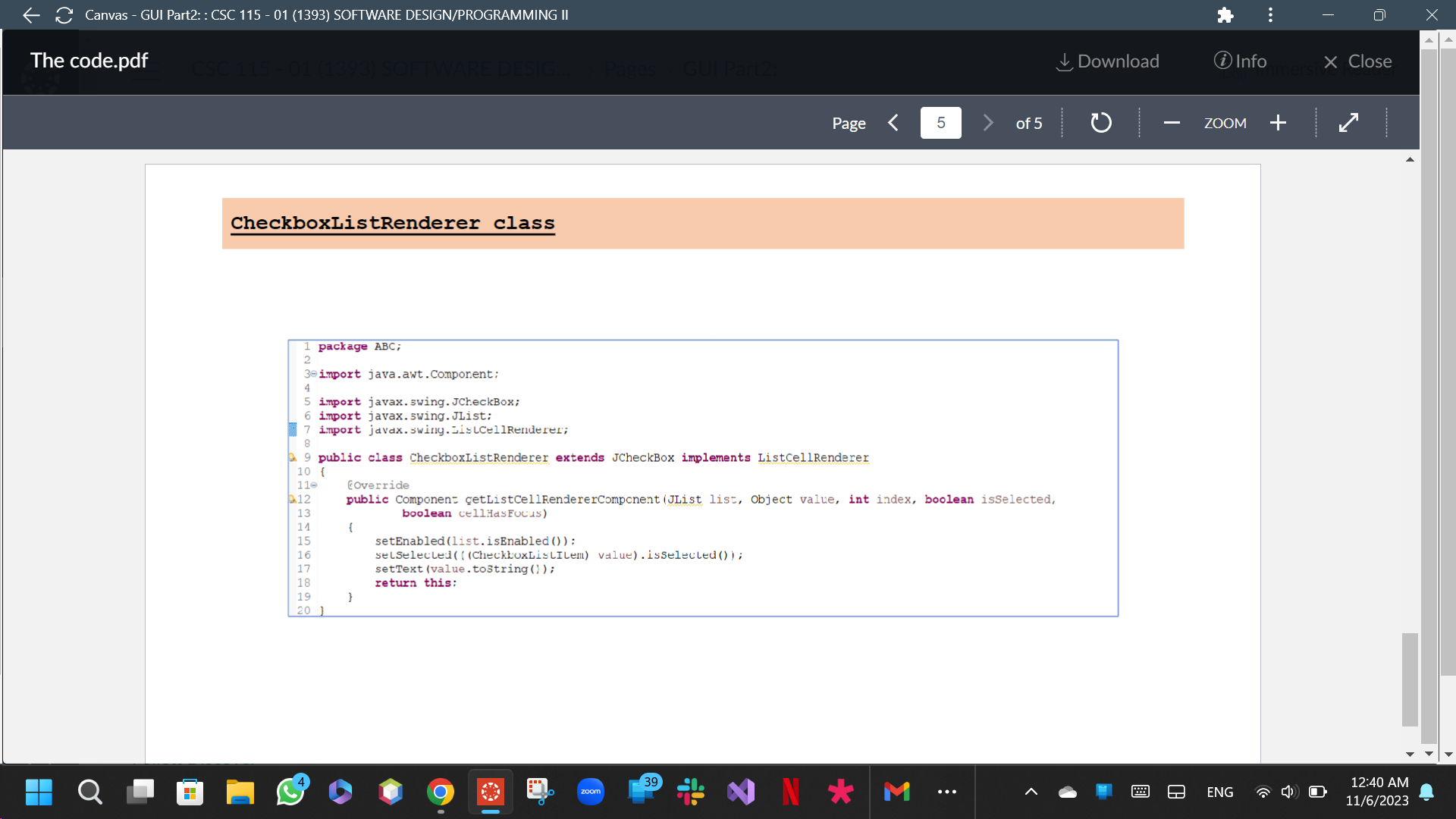Open the ENG language switcher
The width and height of the screenshot is (1456, 819).
(1220, 792)
